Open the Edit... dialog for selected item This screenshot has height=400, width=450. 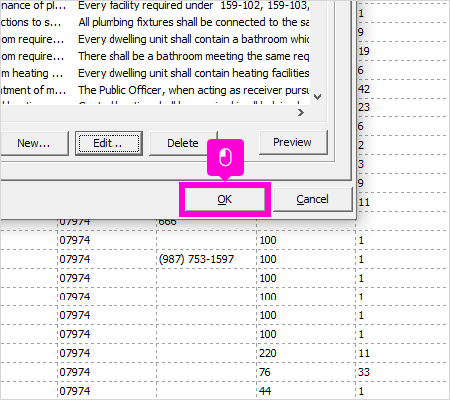(109, 143)
